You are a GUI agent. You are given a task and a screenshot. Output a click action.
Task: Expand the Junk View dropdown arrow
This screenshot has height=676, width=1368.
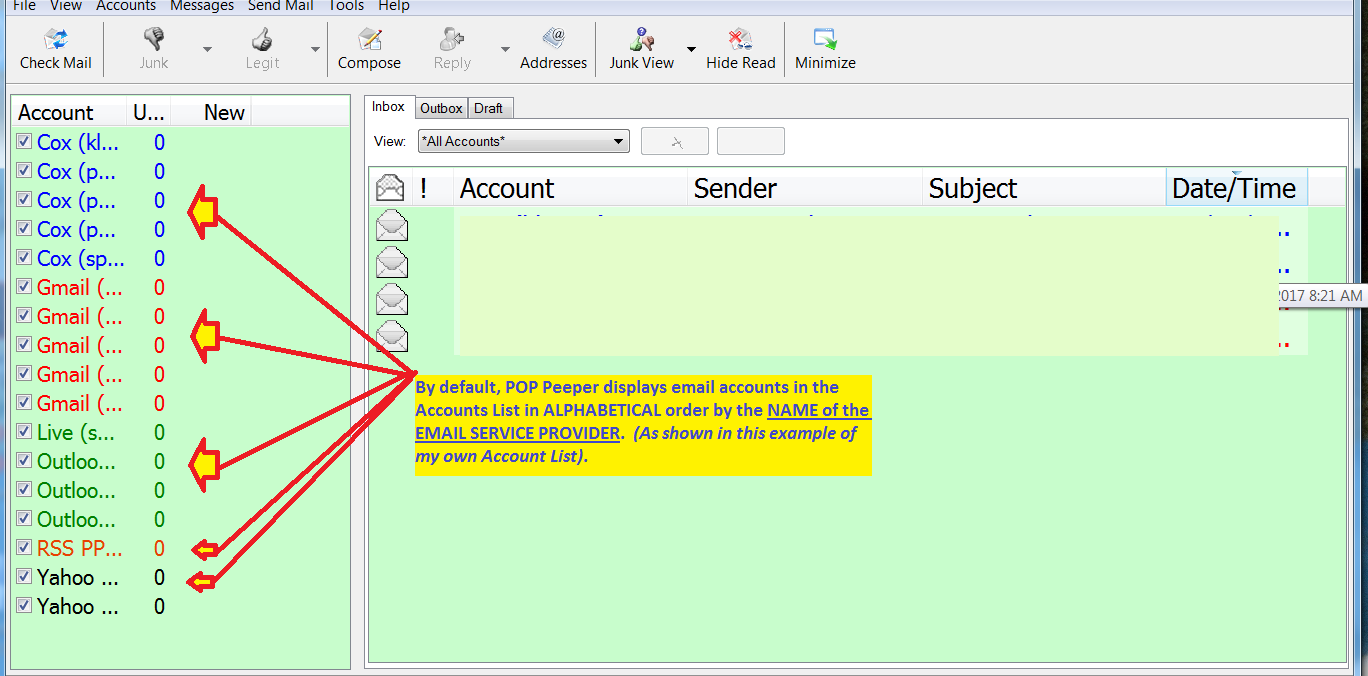691,49
